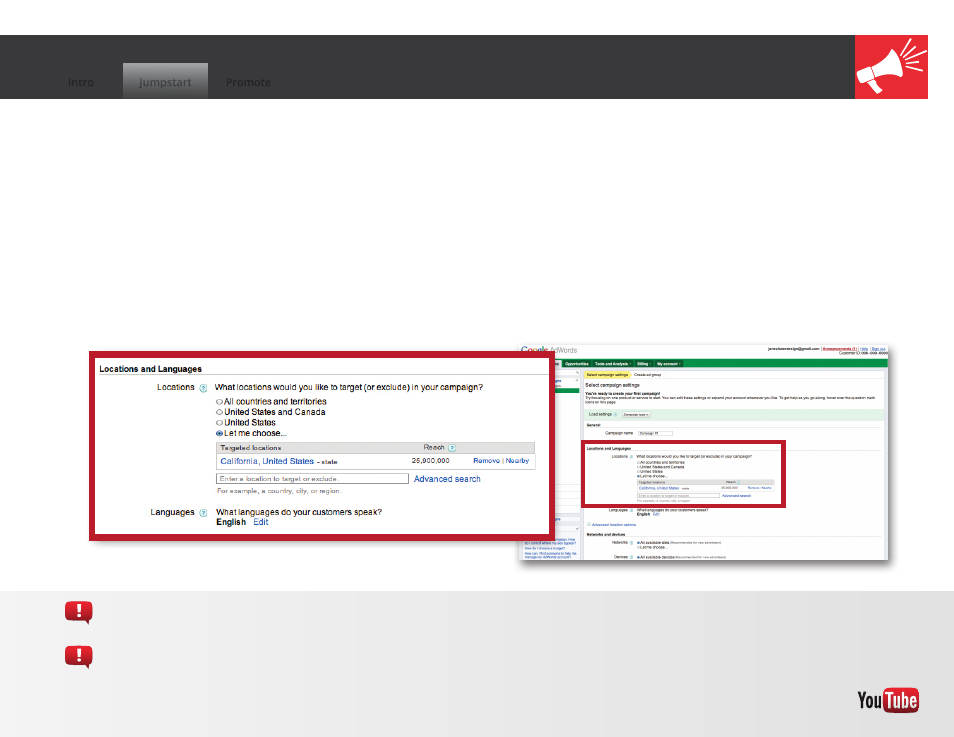The width and height of the screenshot is (954, 737).
Task: Click the Networks help icon in small screenshot
Action: [632, 542]
